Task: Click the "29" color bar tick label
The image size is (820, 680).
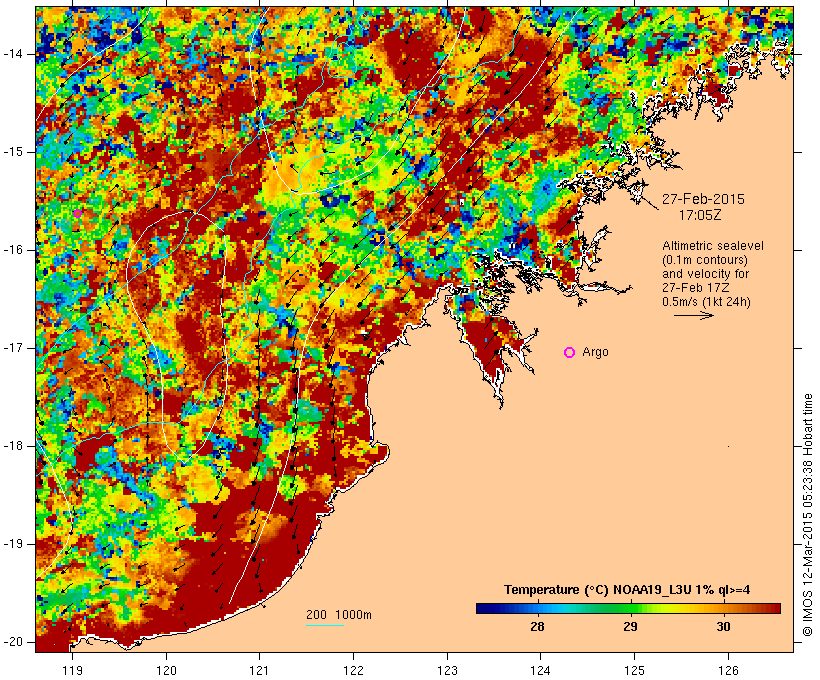Action: point(630,626)
